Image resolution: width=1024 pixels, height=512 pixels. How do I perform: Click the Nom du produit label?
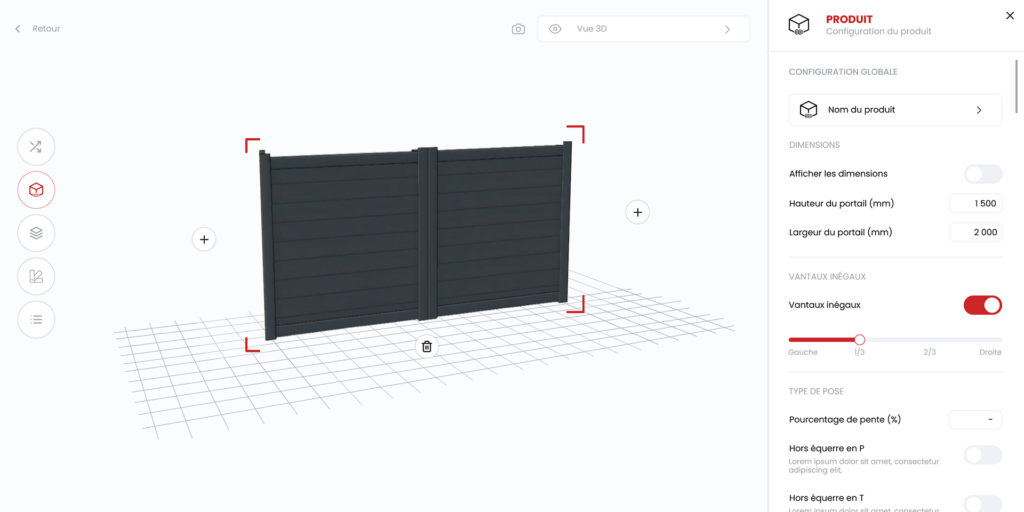point(861,110)
